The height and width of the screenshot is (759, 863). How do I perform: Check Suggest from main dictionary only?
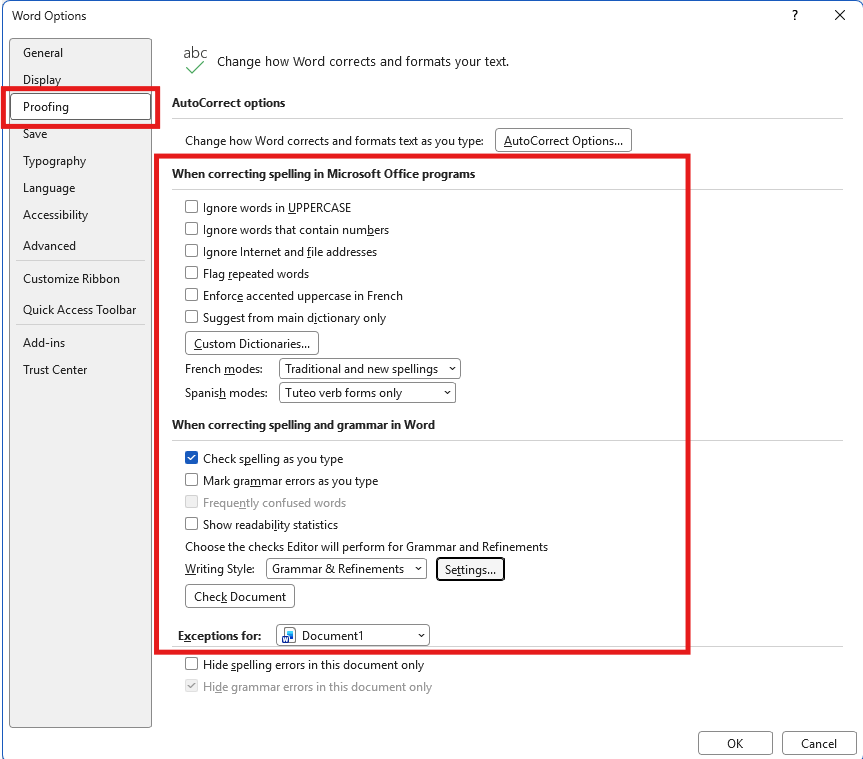(192, 317)
